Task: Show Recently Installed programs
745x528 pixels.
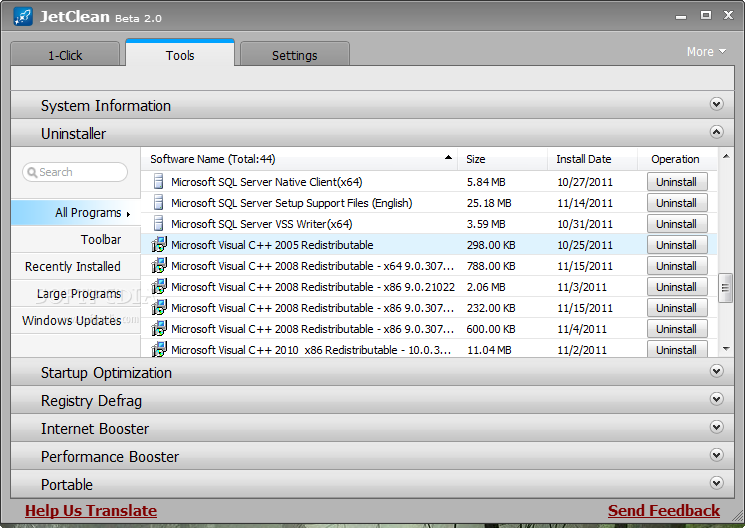Action: pyautogui.click(x=76, y=267)
